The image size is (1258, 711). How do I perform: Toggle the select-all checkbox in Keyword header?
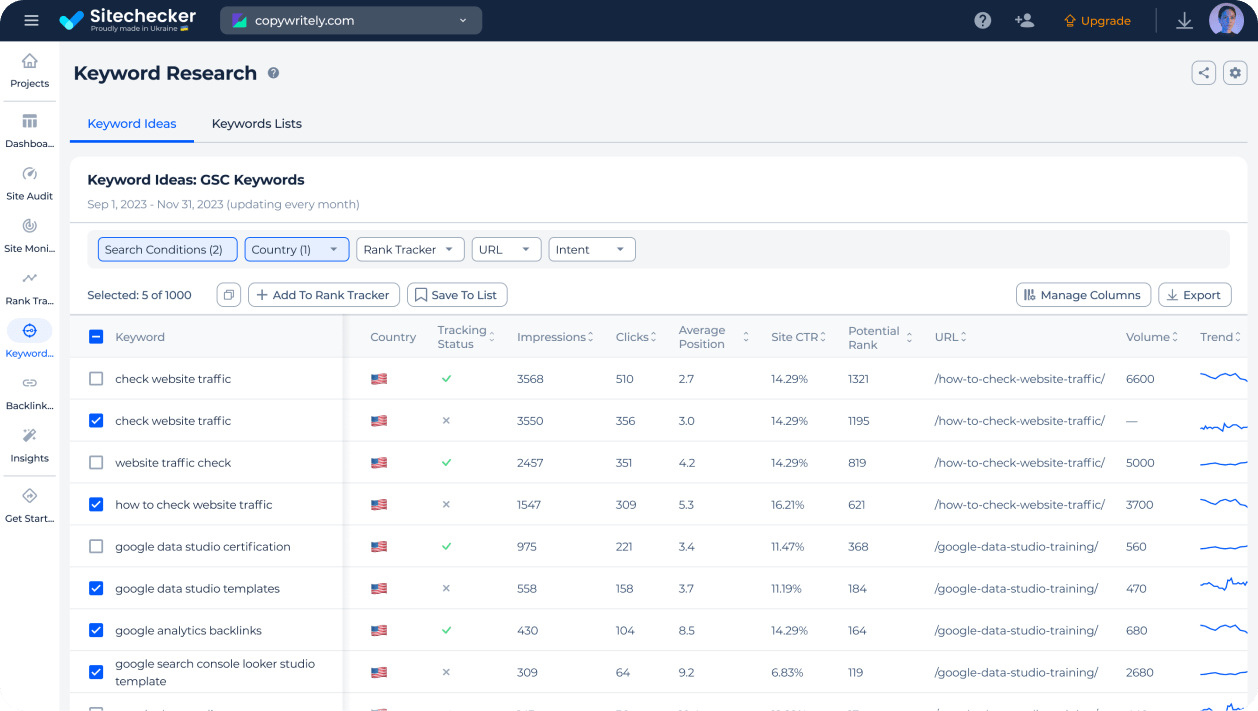(x=96, y=337)
